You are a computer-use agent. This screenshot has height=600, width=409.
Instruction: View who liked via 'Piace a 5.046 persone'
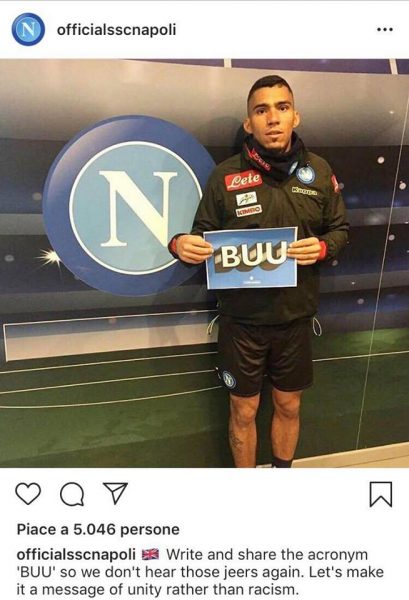98,530
